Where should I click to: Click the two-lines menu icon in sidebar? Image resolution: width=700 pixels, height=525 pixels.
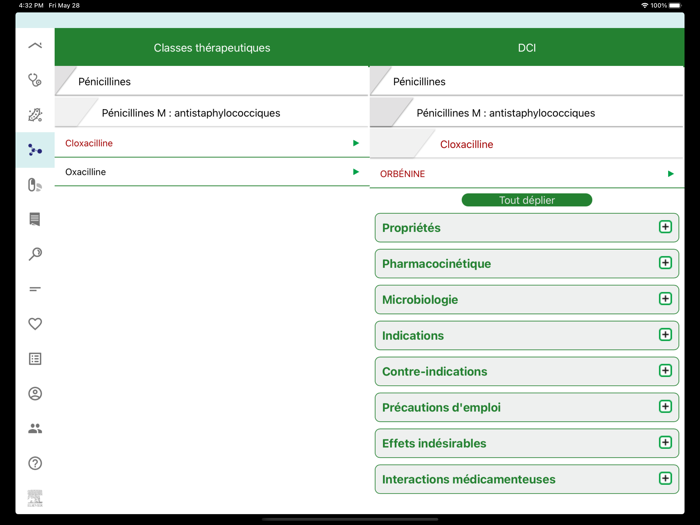(35, 289)
